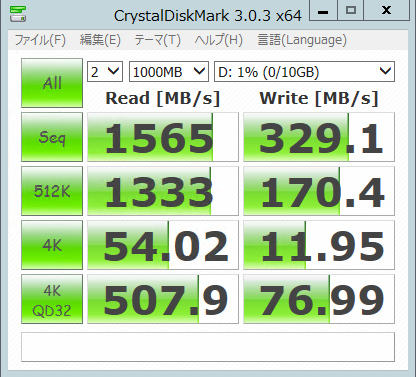Click the Read [MB/s] column header
This screenshot has height=377, width=416.
pos(163,98)
